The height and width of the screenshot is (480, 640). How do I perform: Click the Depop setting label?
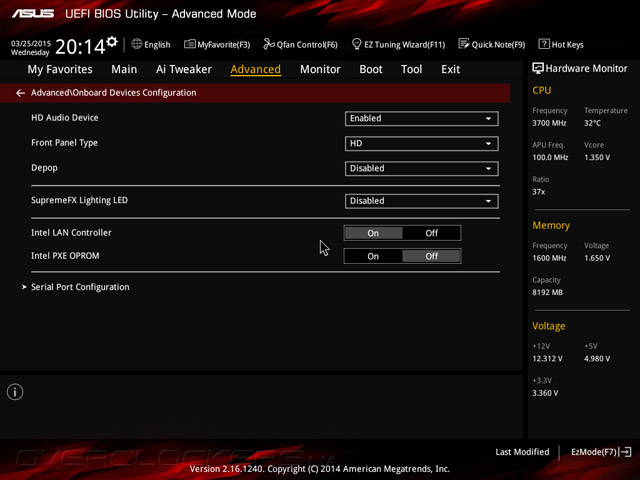click(44, 168)
